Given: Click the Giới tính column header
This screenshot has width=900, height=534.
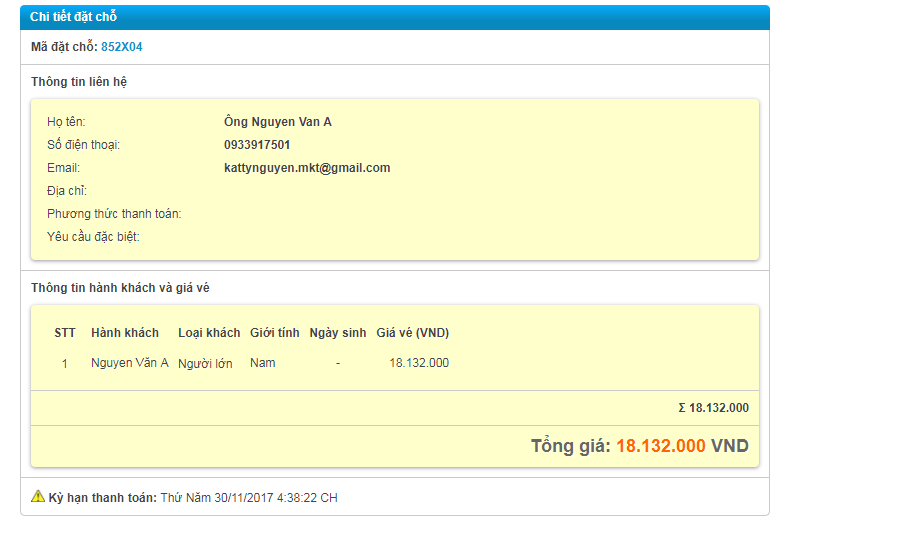Looking at the screenshot, I should 275,333.
